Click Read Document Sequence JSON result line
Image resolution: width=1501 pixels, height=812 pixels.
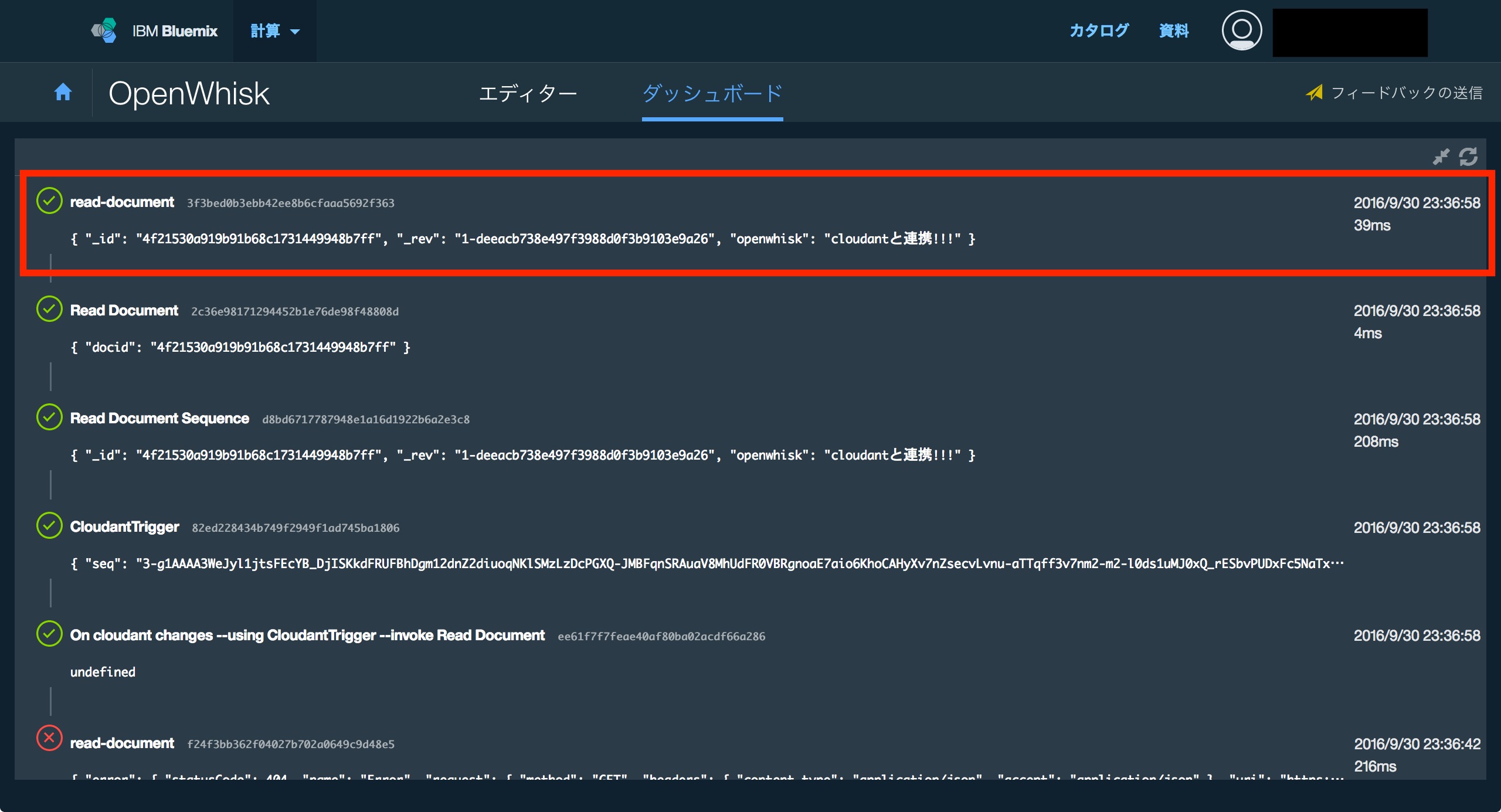pos(522,455)
